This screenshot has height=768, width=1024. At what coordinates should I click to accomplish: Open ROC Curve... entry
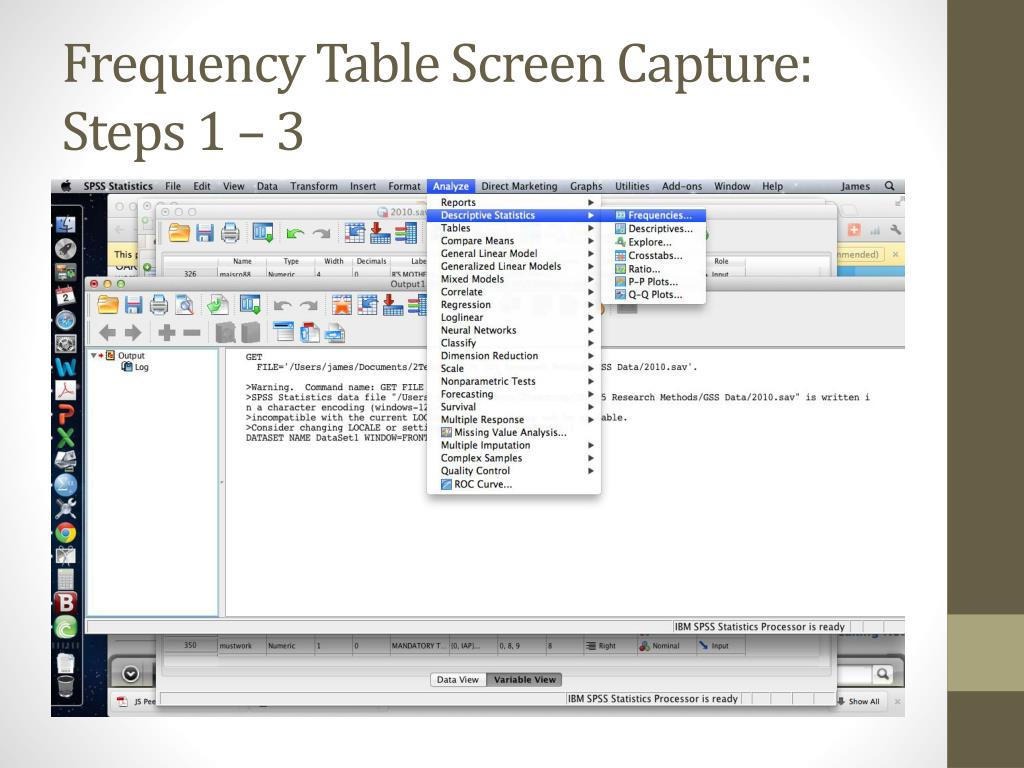click(x=513, y=484)
